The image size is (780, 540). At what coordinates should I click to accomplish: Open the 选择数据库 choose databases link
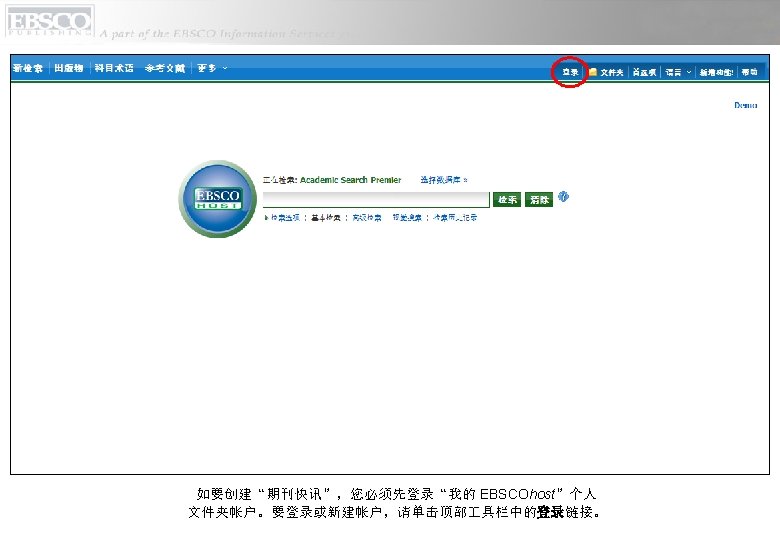(443, 180)
